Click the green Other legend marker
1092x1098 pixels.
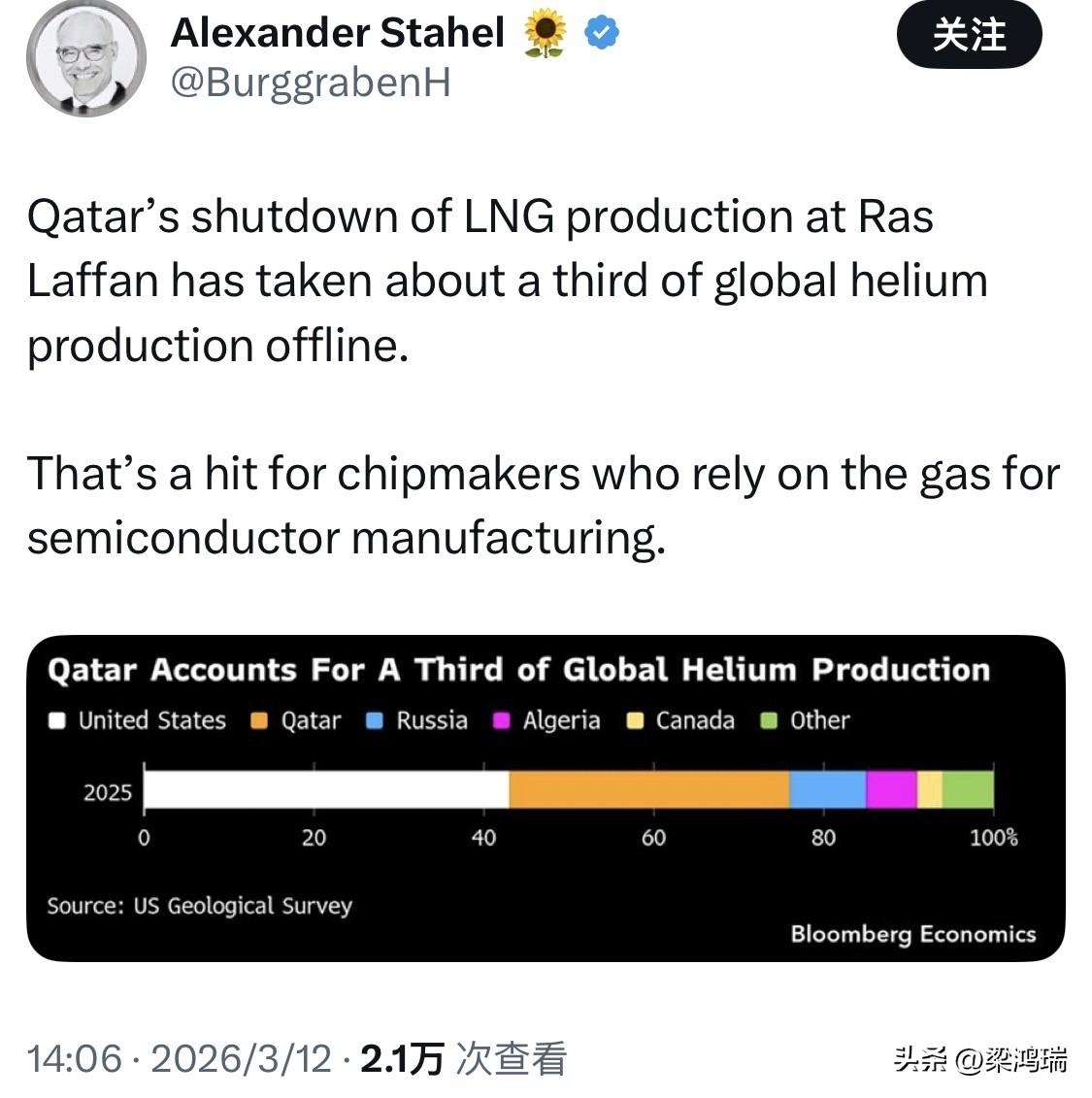[x=770, y=721]
